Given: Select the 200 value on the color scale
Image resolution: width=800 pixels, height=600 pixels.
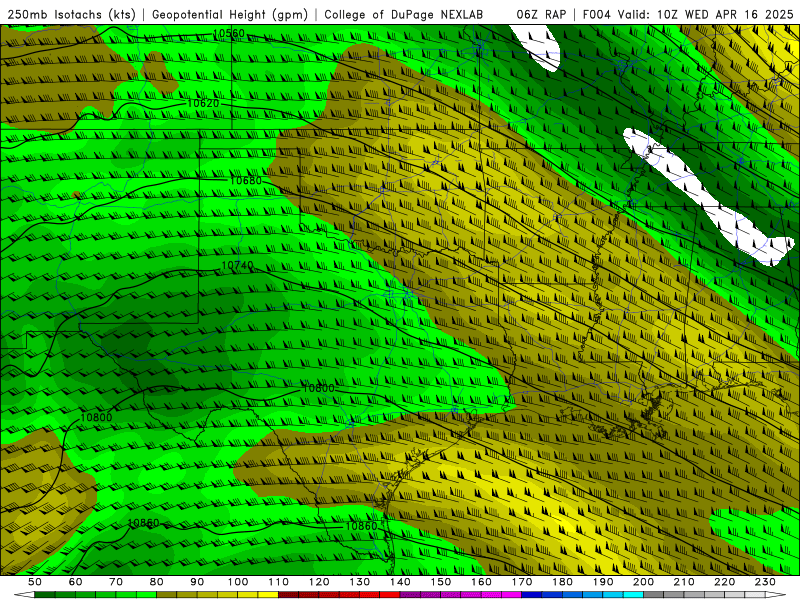Looking at the screenshot, I should point(643,582).
